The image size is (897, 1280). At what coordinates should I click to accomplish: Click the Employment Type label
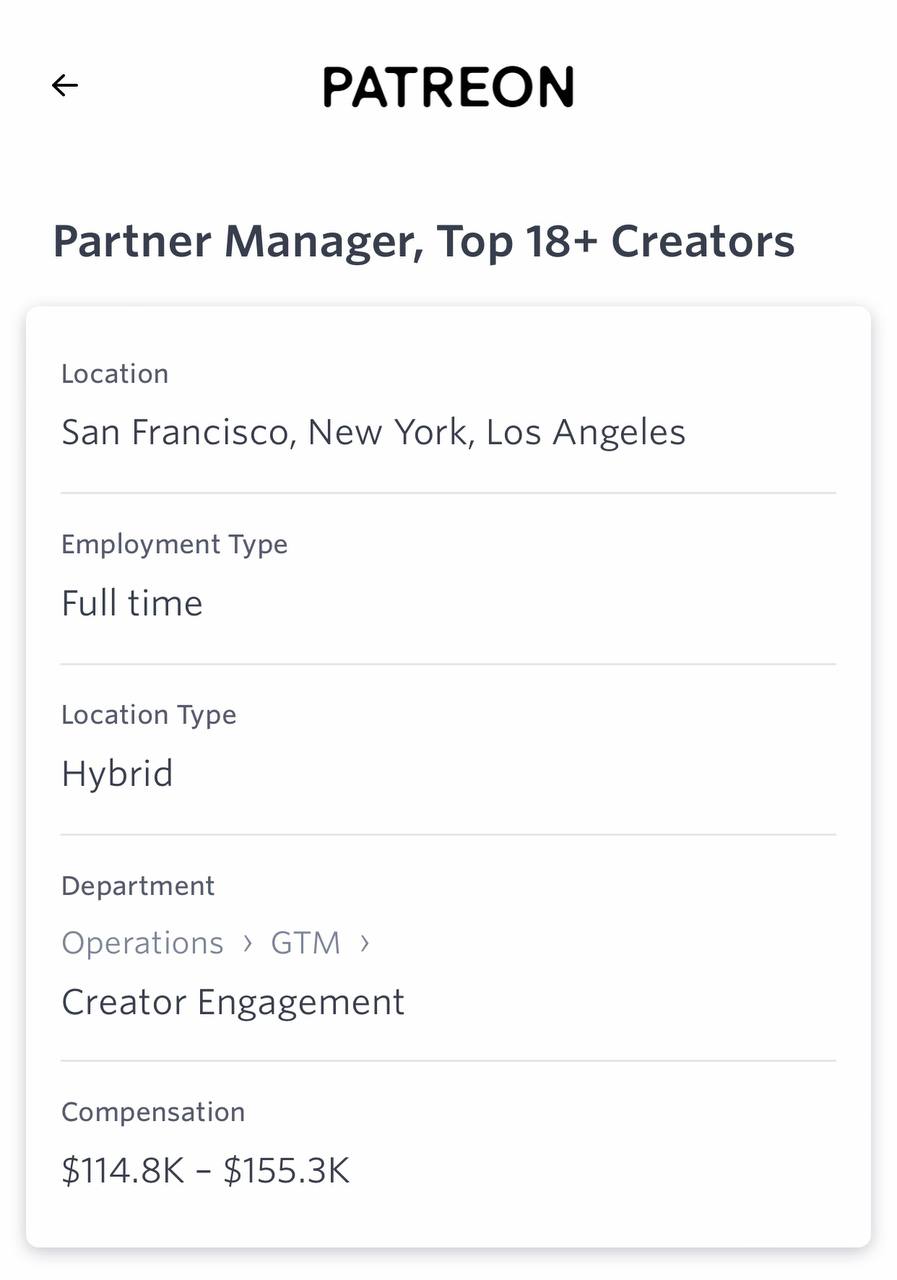click(x=174, y=544)
